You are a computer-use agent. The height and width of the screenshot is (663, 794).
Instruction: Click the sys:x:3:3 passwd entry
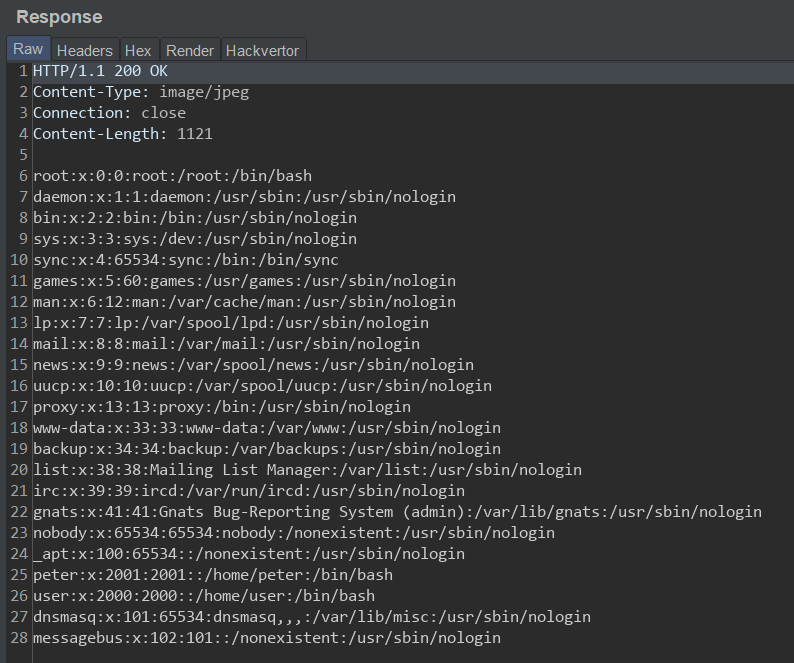click(195, 239)
